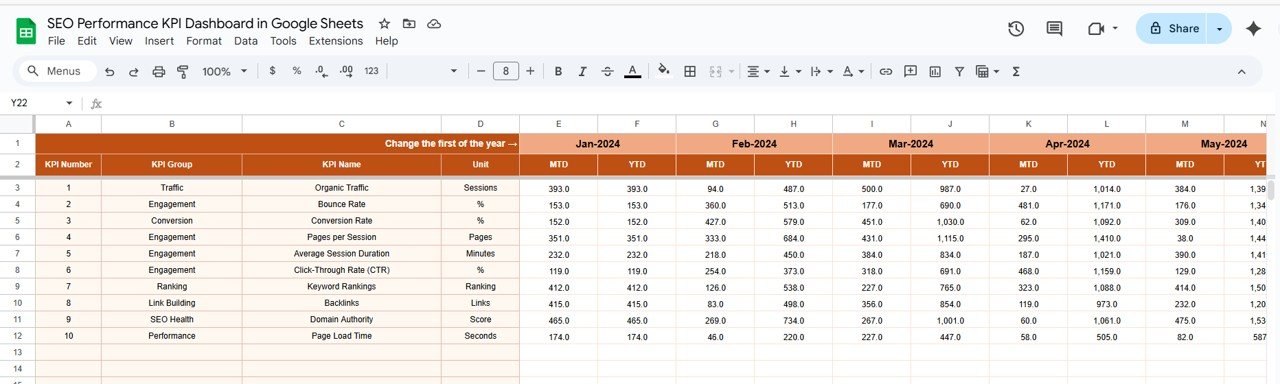The height and width of the screenshot is (384, 1280).
Task: Open the File menu
Action: point(56,41)
